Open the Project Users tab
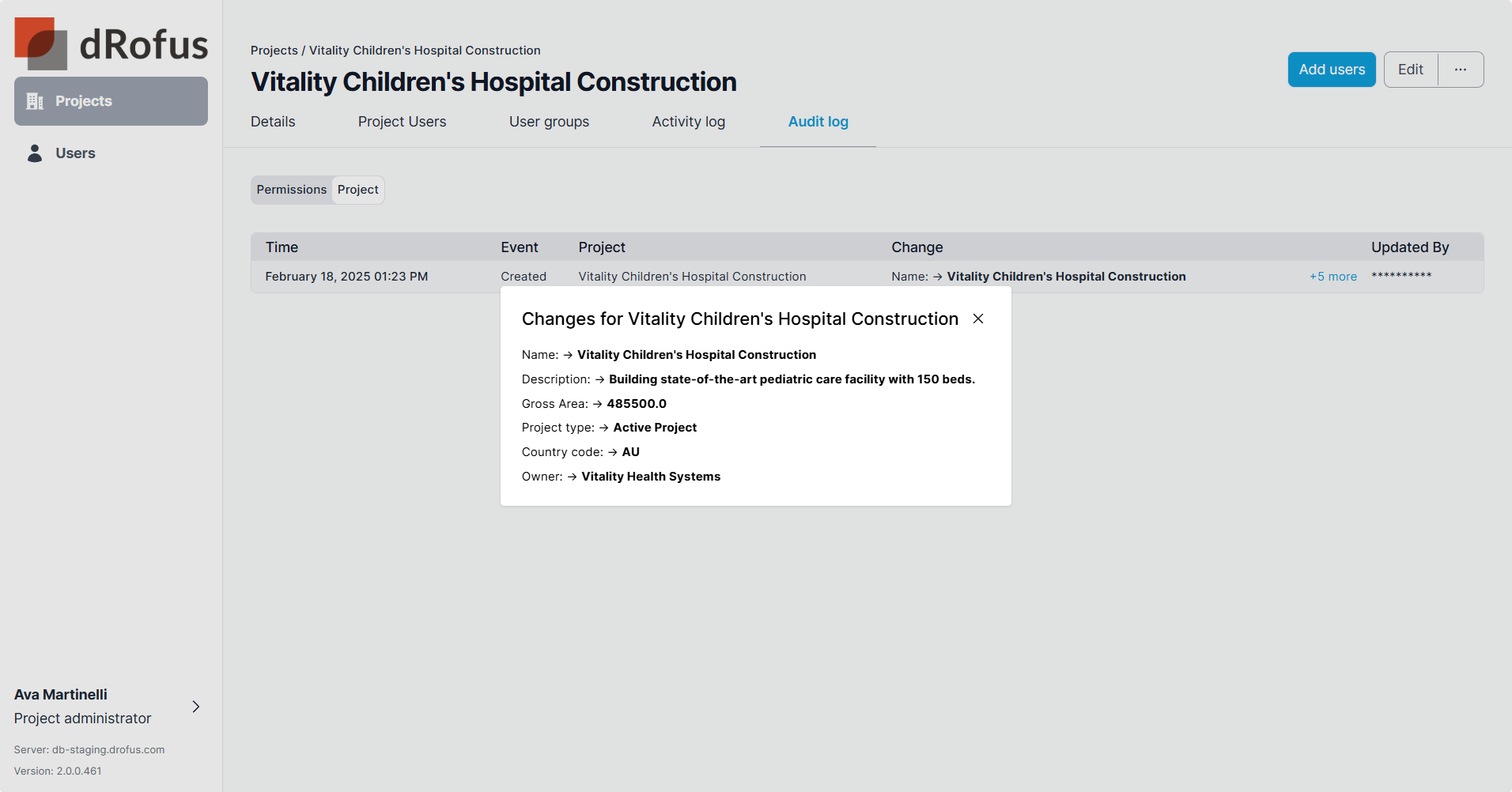 click(402, 122)
